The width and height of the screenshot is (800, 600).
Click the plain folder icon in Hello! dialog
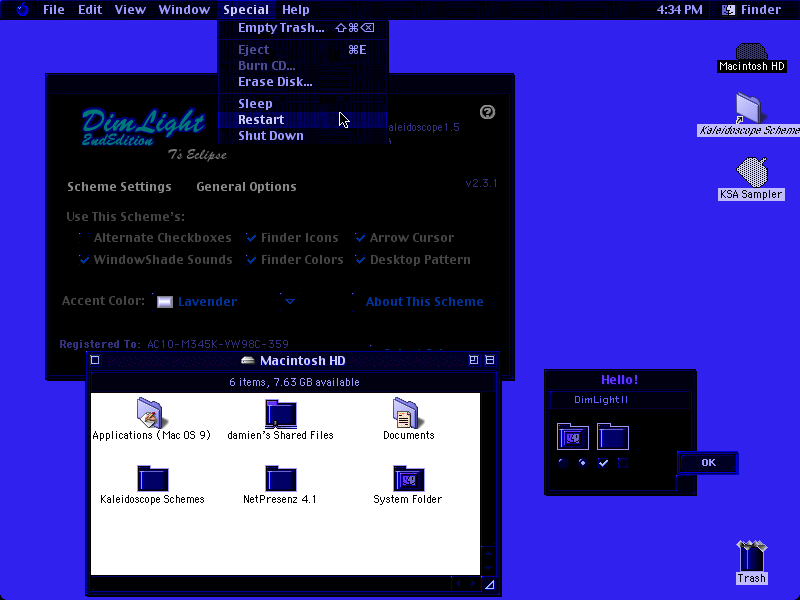(x=612, y=437)
